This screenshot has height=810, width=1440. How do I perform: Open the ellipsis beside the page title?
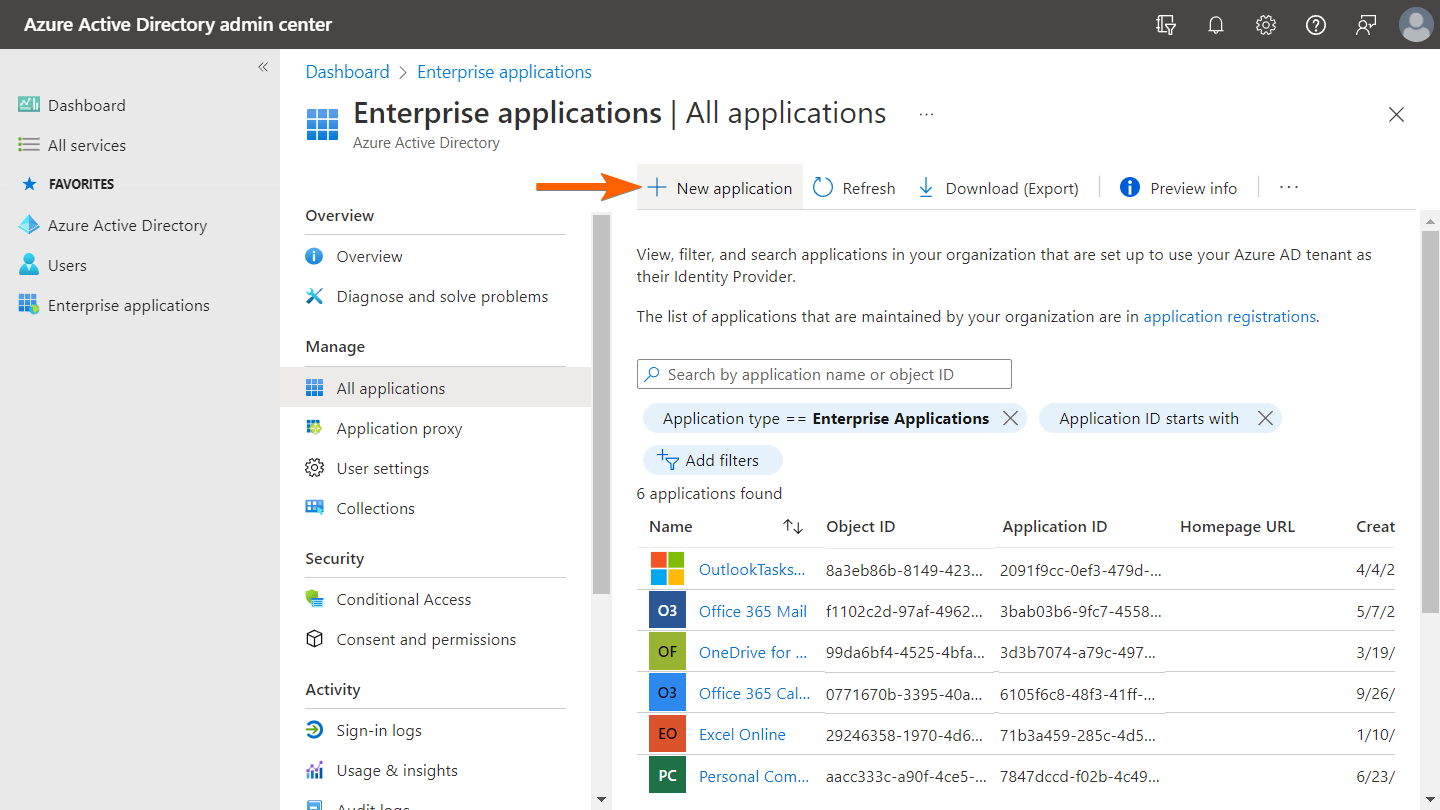(926, 115)
